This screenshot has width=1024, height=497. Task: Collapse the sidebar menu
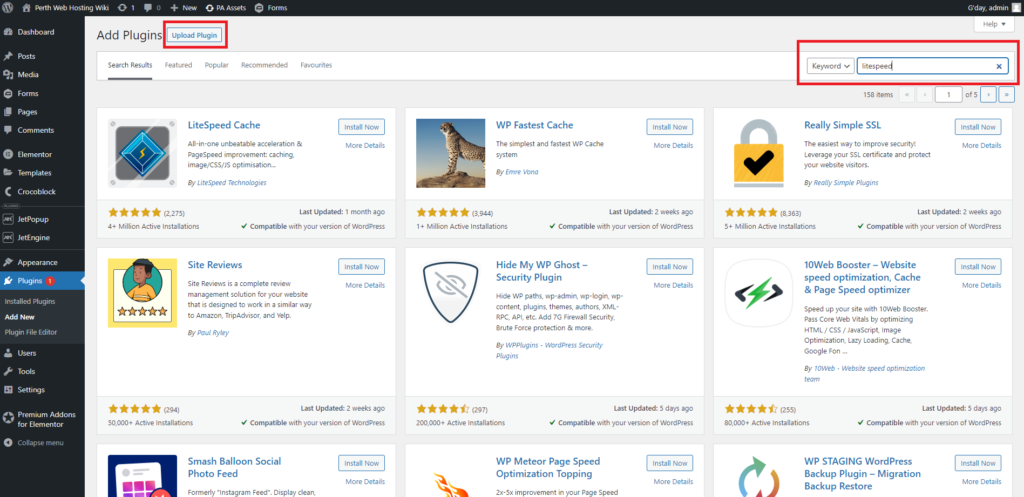42,443
